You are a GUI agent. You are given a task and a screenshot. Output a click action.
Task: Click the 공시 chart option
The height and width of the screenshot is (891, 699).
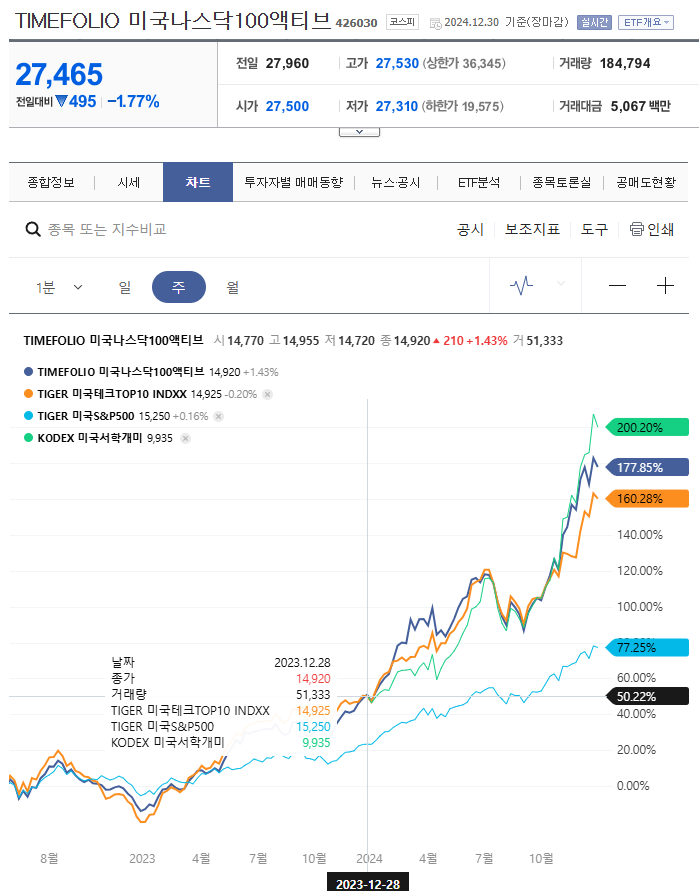tap(470, 230)
